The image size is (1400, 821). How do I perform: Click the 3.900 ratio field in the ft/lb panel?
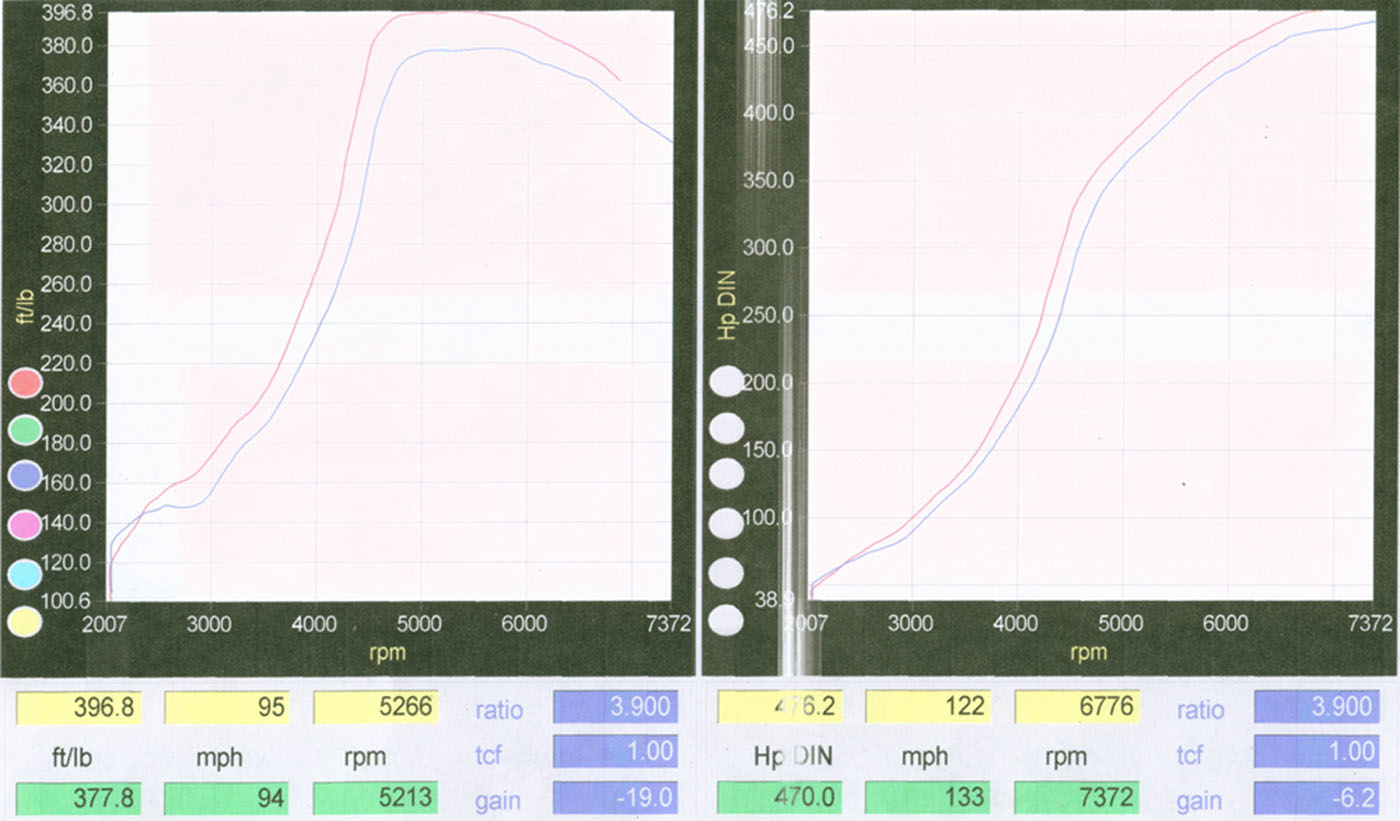tap(616, 707)
